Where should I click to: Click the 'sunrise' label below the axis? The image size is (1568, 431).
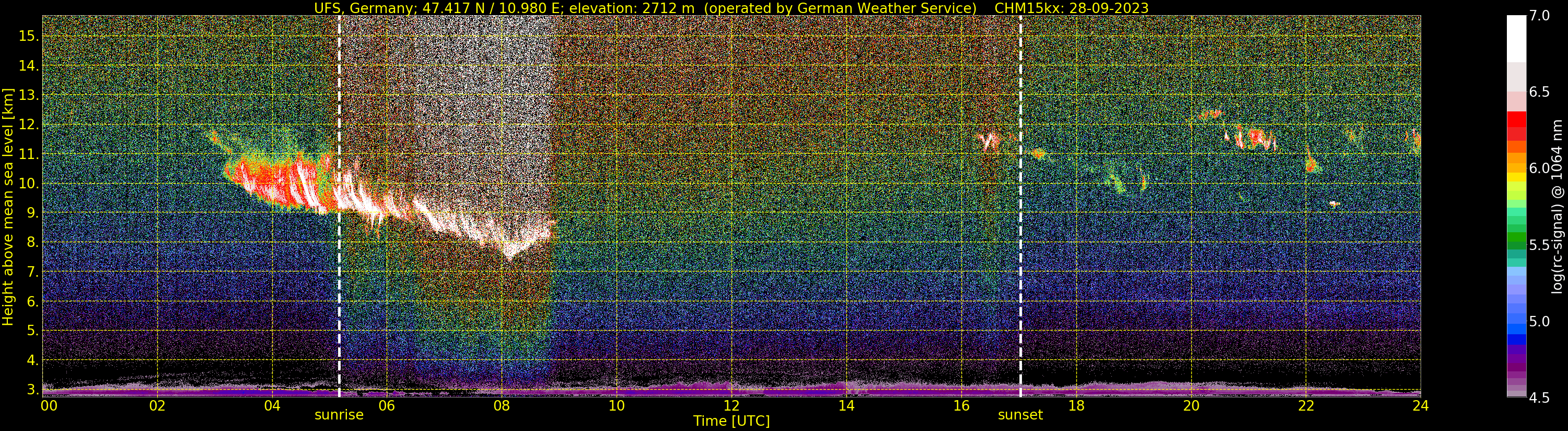pos(339,415)
